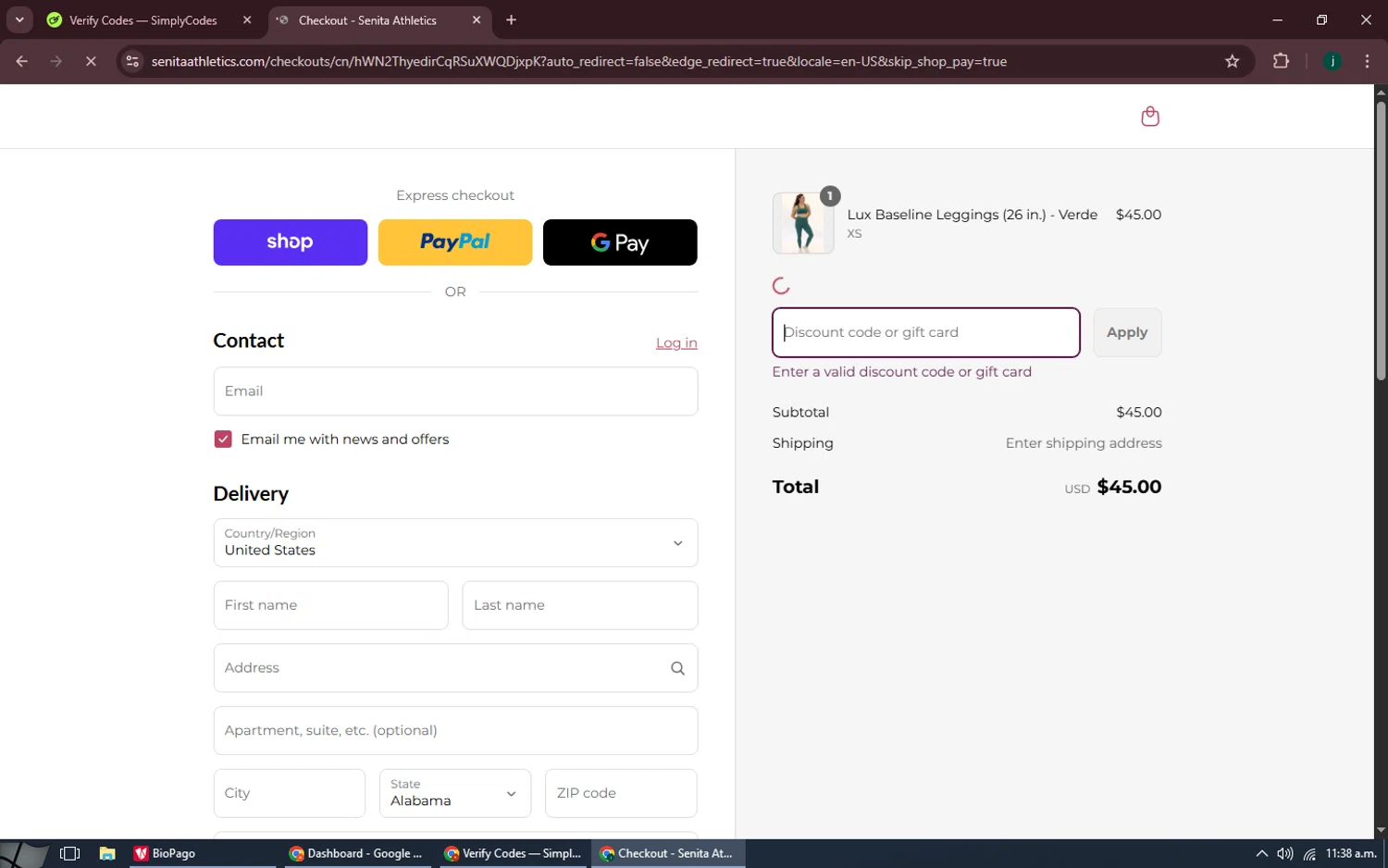Open the network icon in system tray
Image resolution: width=1388 pixels, height=868 pixels.
pyautogui.click(x=1309, y=853)
